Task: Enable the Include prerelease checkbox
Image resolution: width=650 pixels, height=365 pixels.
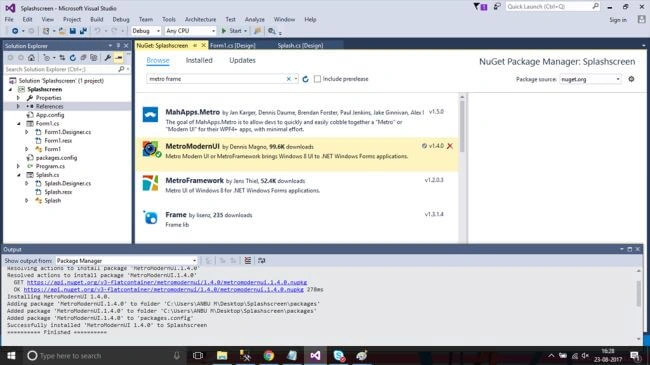Action: click(317, 79)
